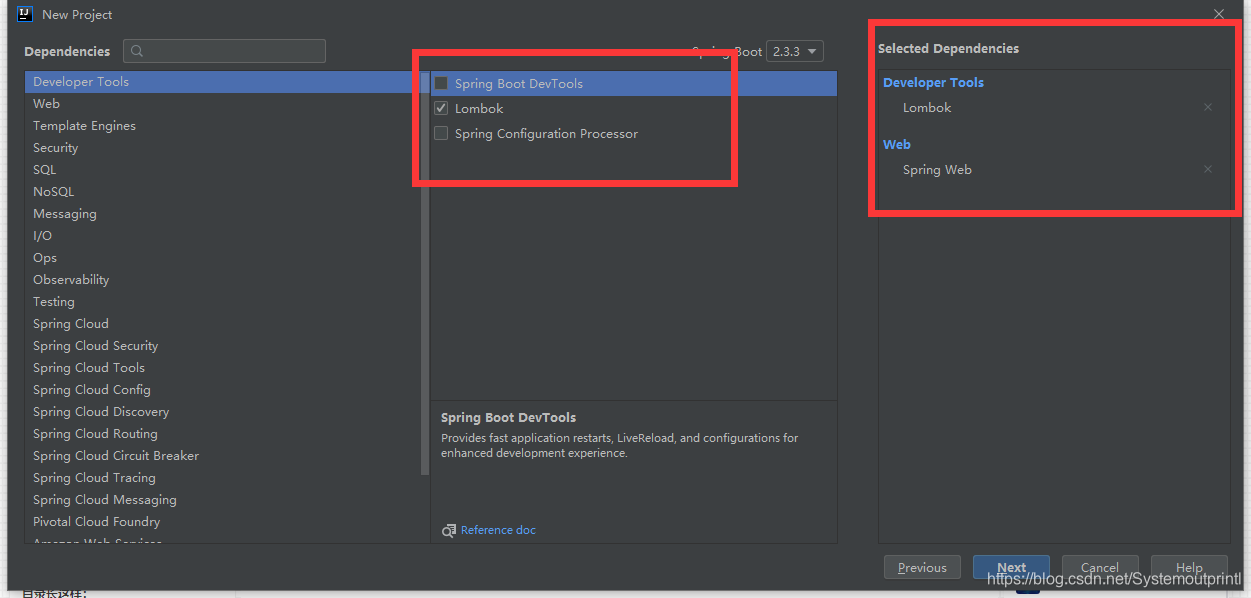This screenshot has height=598, width=1251.
Task: Check the Spring Boot DevTools checkbox
Action: [441, 83]
